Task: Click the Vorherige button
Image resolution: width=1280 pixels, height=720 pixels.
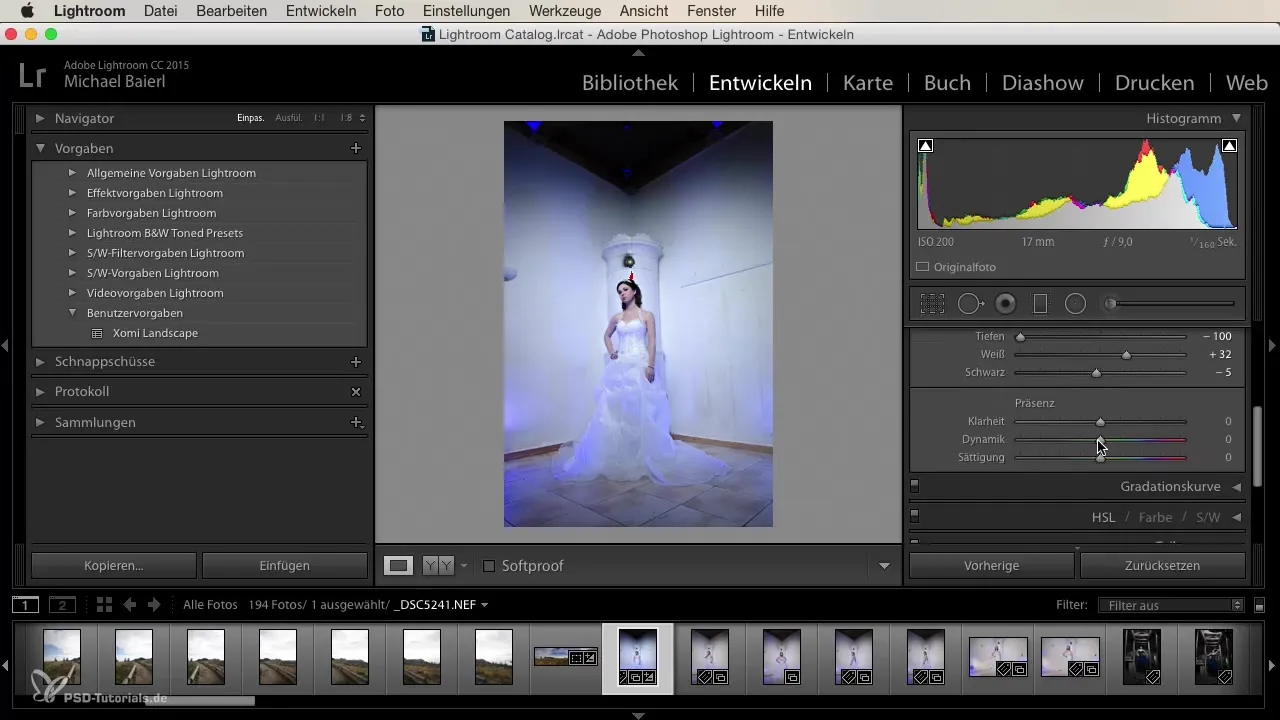Action: (x=991, y=566)
